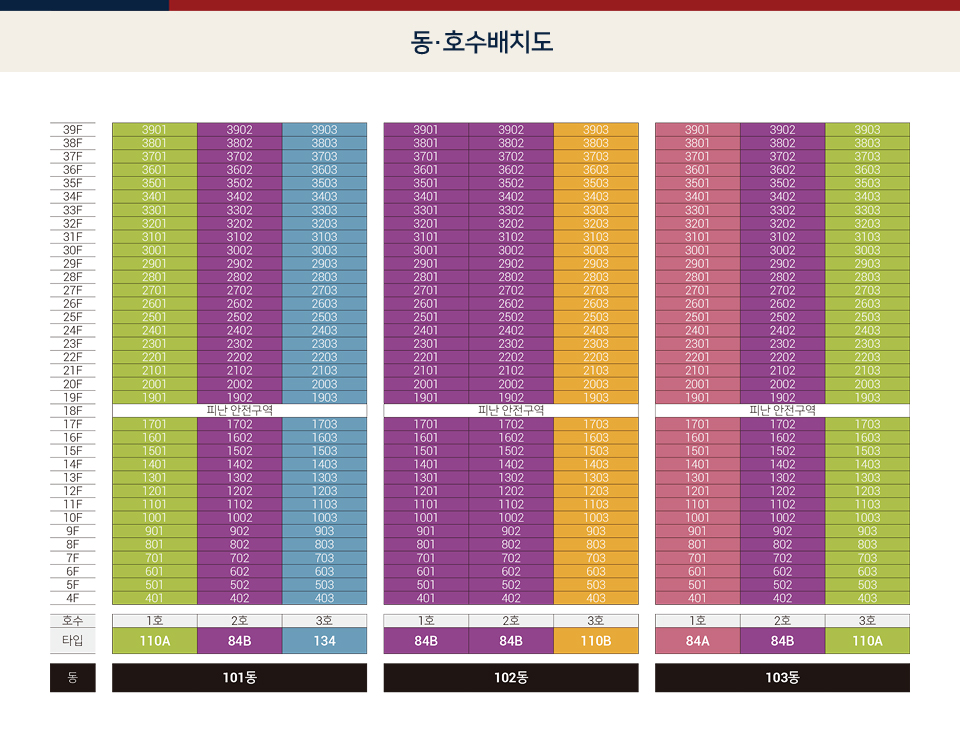Click 피난 안전구역 row in 101동
The image size is (960, 739).
click(x=239, y=410)
